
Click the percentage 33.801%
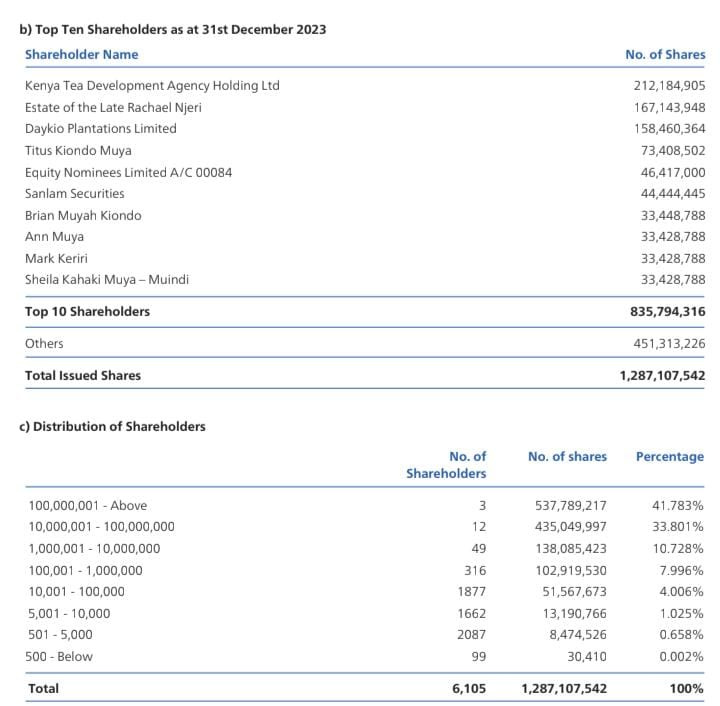[x=678, y=527]
